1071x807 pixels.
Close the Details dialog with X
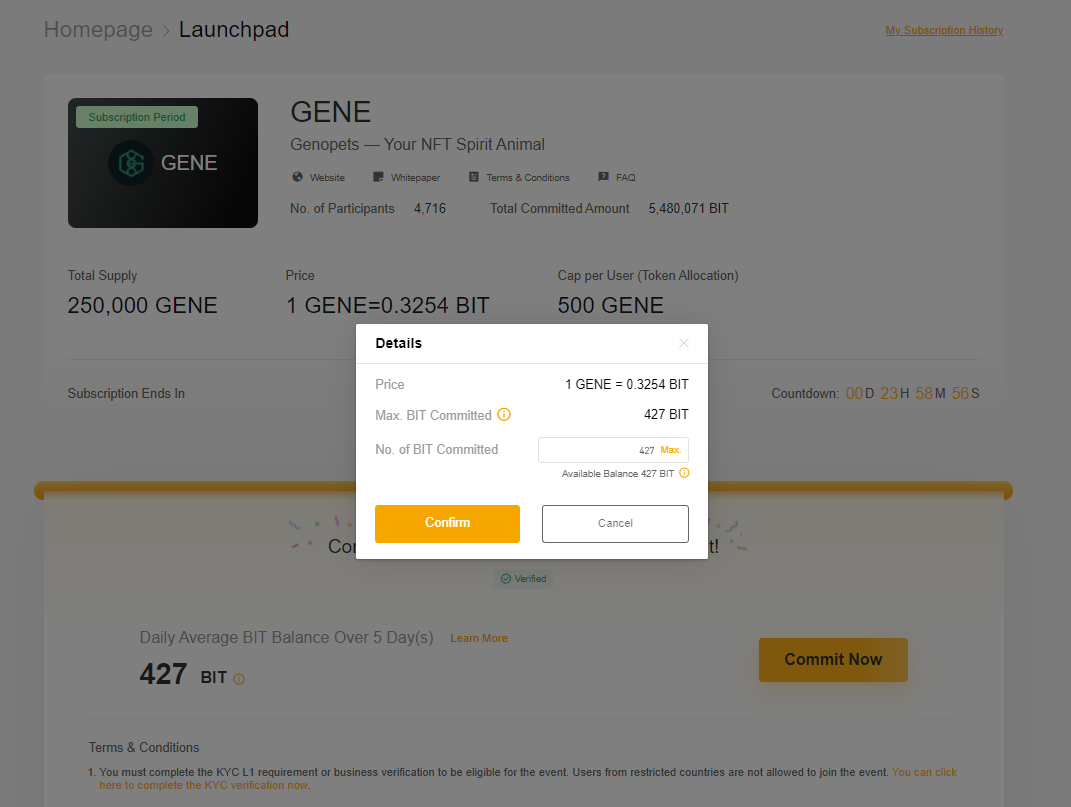(684, 343)
